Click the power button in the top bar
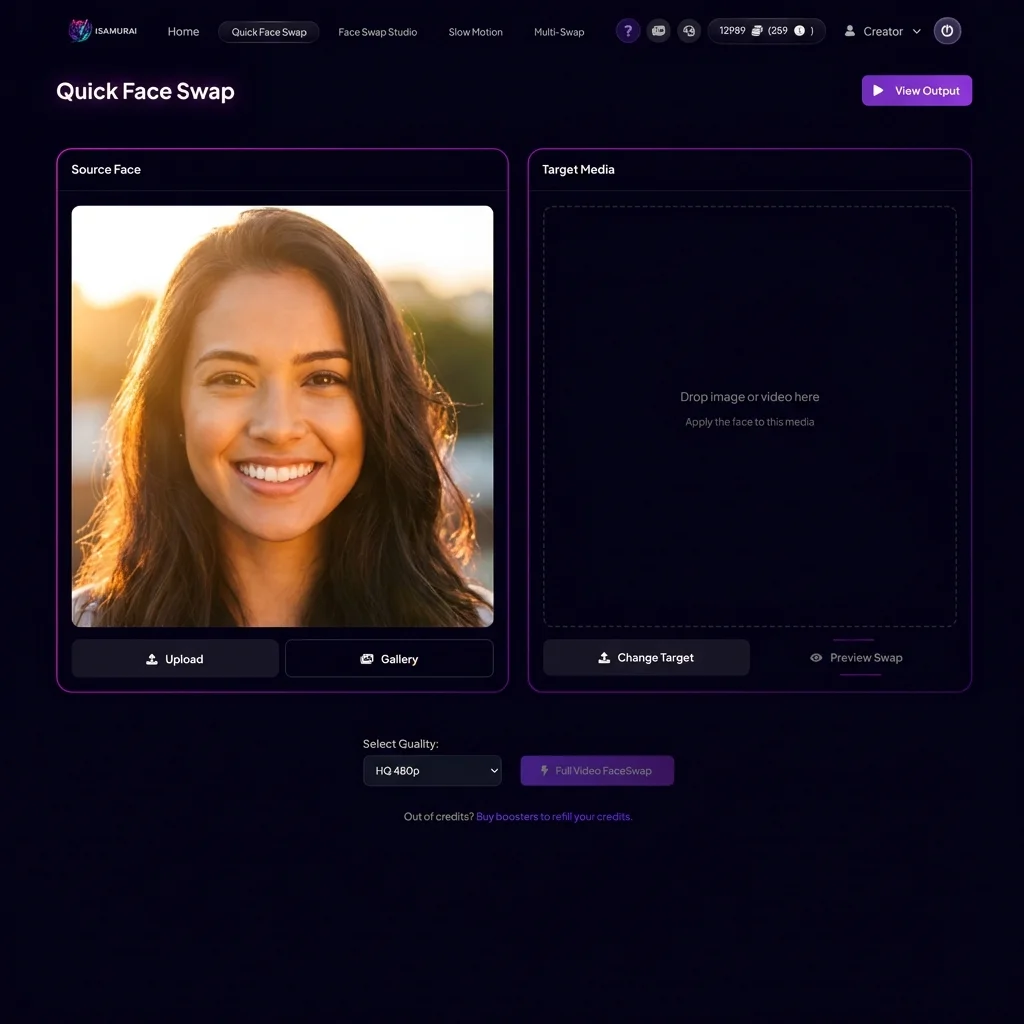The image size is (1024, 1024). click(946, 31)
